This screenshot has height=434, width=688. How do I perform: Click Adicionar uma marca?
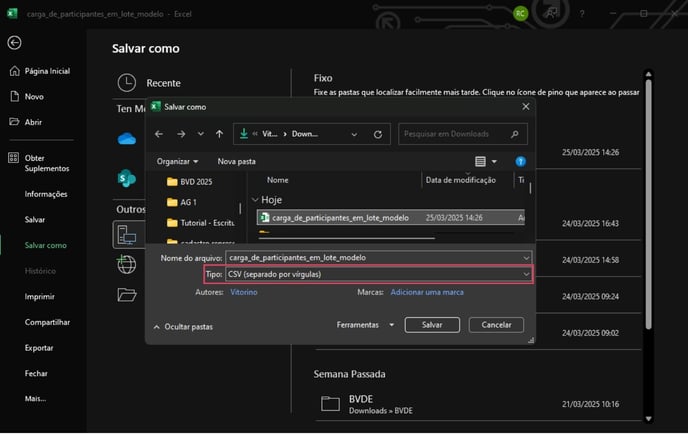click(427, 292)
